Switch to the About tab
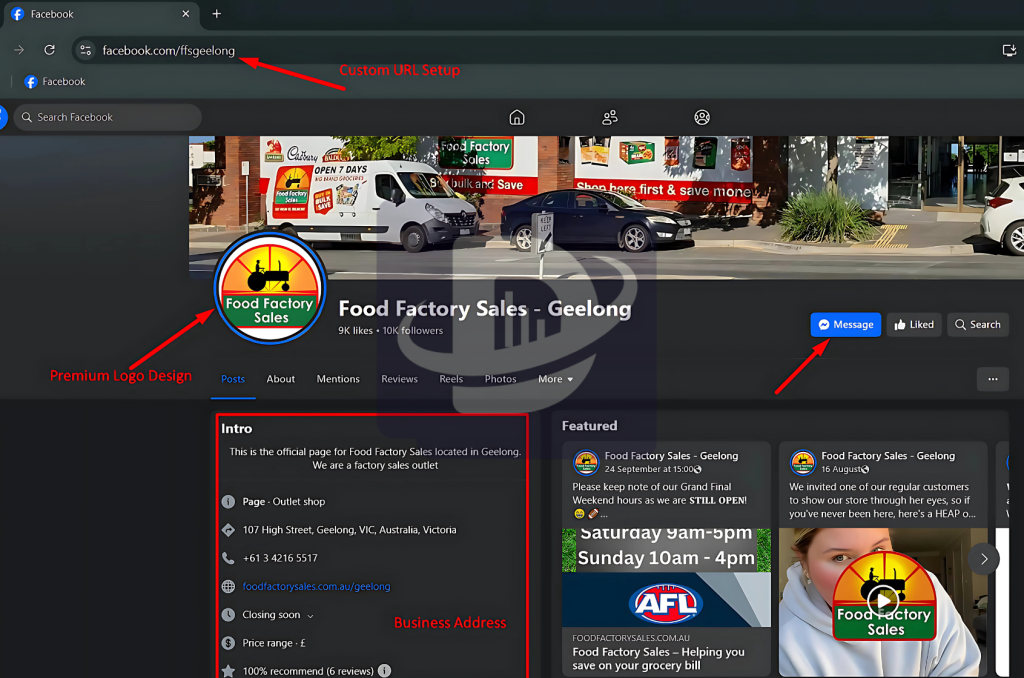The width and height of the screenshot is (1024, 678). 280,379
